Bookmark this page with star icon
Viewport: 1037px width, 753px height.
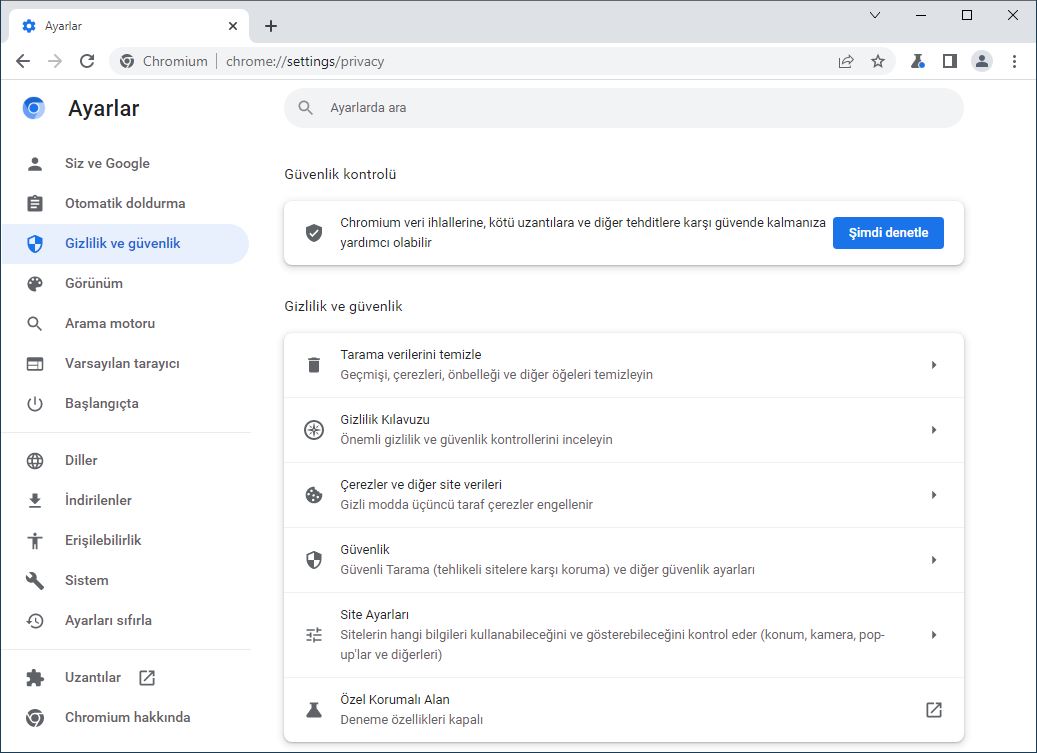point(878,61)
